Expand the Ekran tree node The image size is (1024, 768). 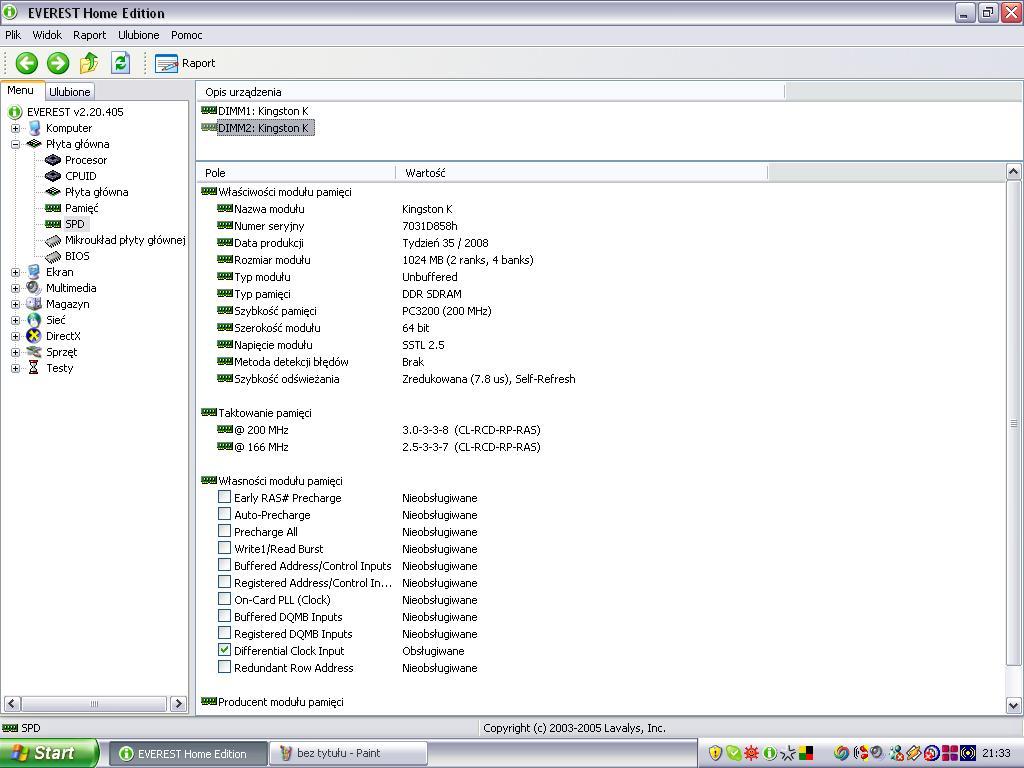coord(15,272)
